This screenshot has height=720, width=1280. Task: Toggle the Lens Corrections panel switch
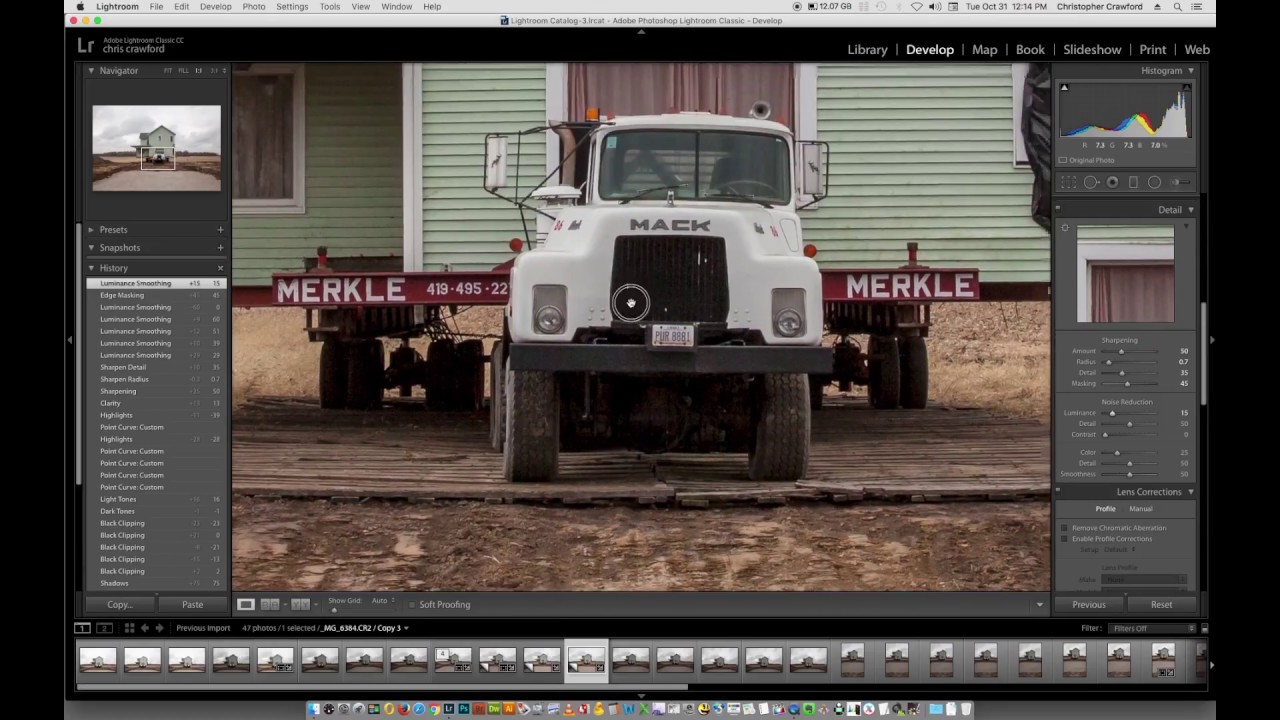pos(1058,492)
